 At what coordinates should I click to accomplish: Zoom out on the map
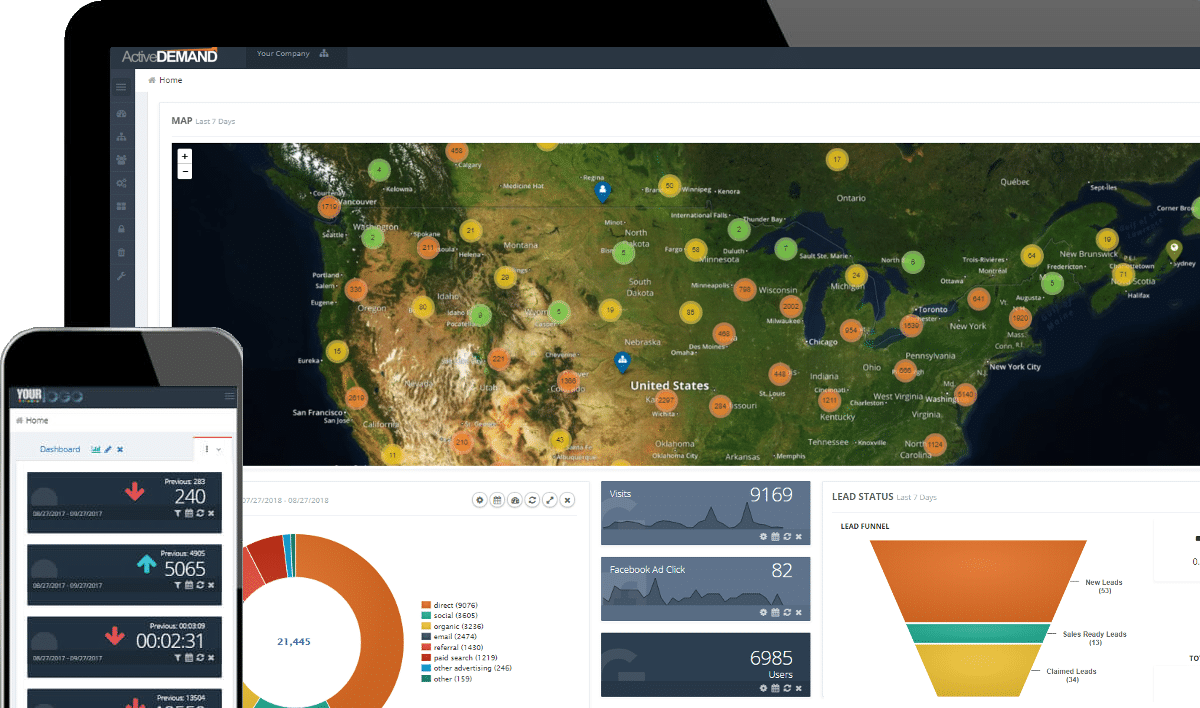point(184,172)
